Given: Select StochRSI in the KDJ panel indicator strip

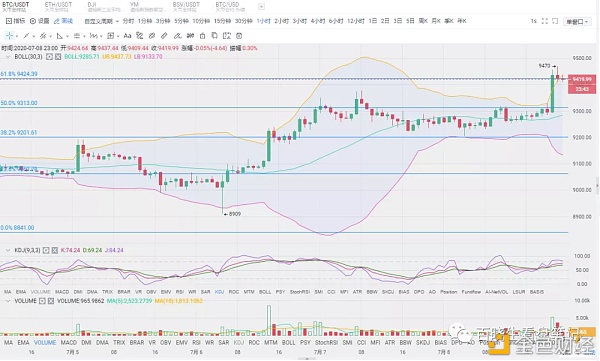Looking at the screenshot, I should tap(300, 292).
